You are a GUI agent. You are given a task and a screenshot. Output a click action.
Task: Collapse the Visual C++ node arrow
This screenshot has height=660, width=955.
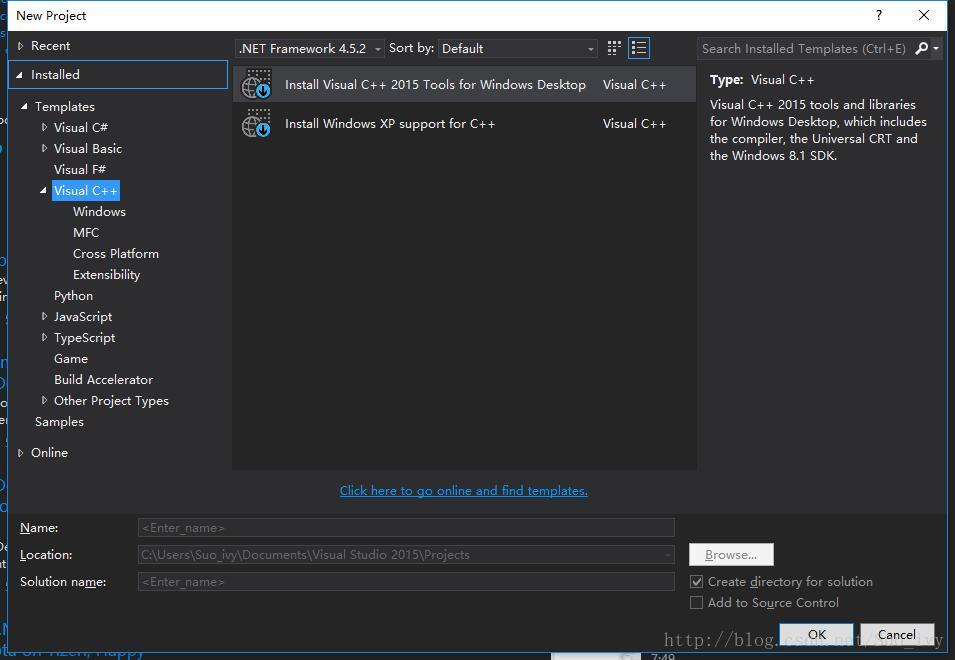click(x=43, y=191)
